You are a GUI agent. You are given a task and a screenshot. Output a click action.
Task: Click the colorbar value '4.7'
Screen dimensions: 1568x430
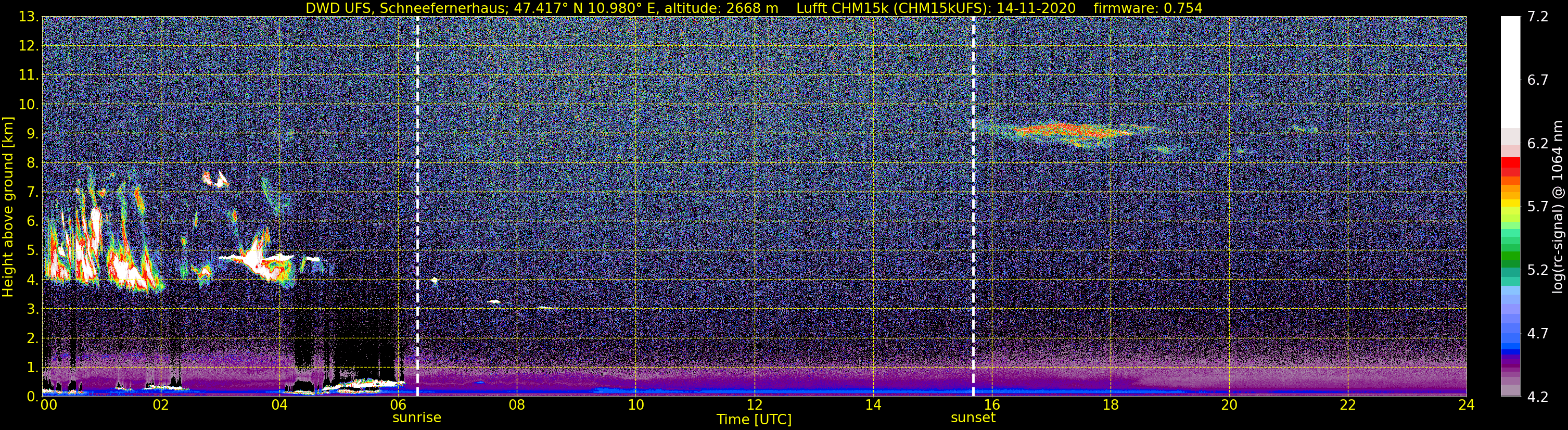1538,333
